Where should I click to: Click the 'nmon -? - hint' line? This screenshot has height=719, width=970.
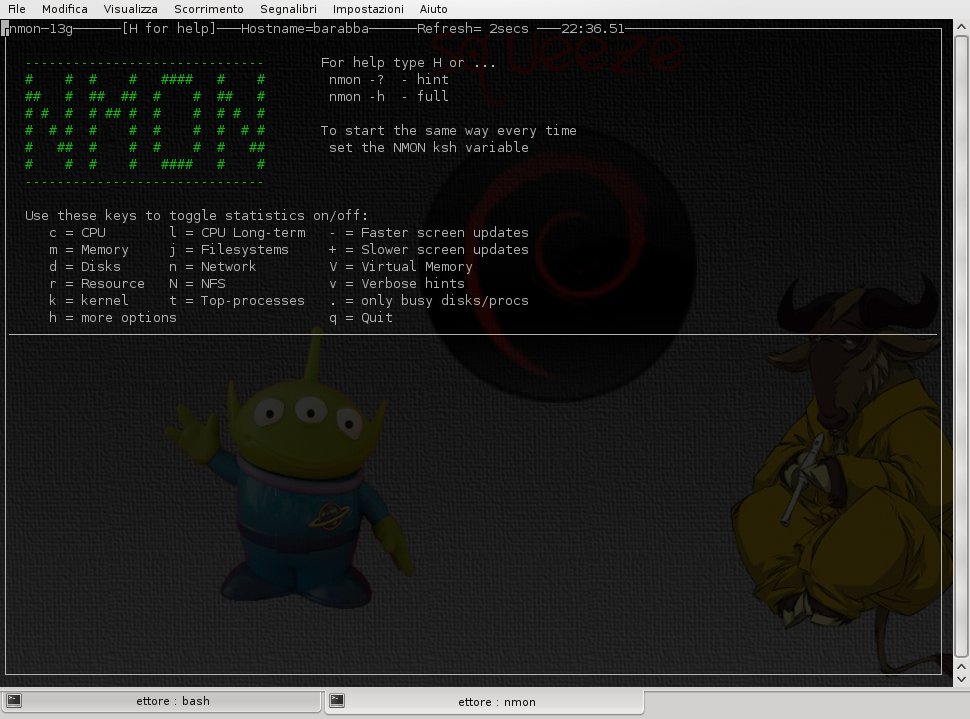[x=388, y=79]
